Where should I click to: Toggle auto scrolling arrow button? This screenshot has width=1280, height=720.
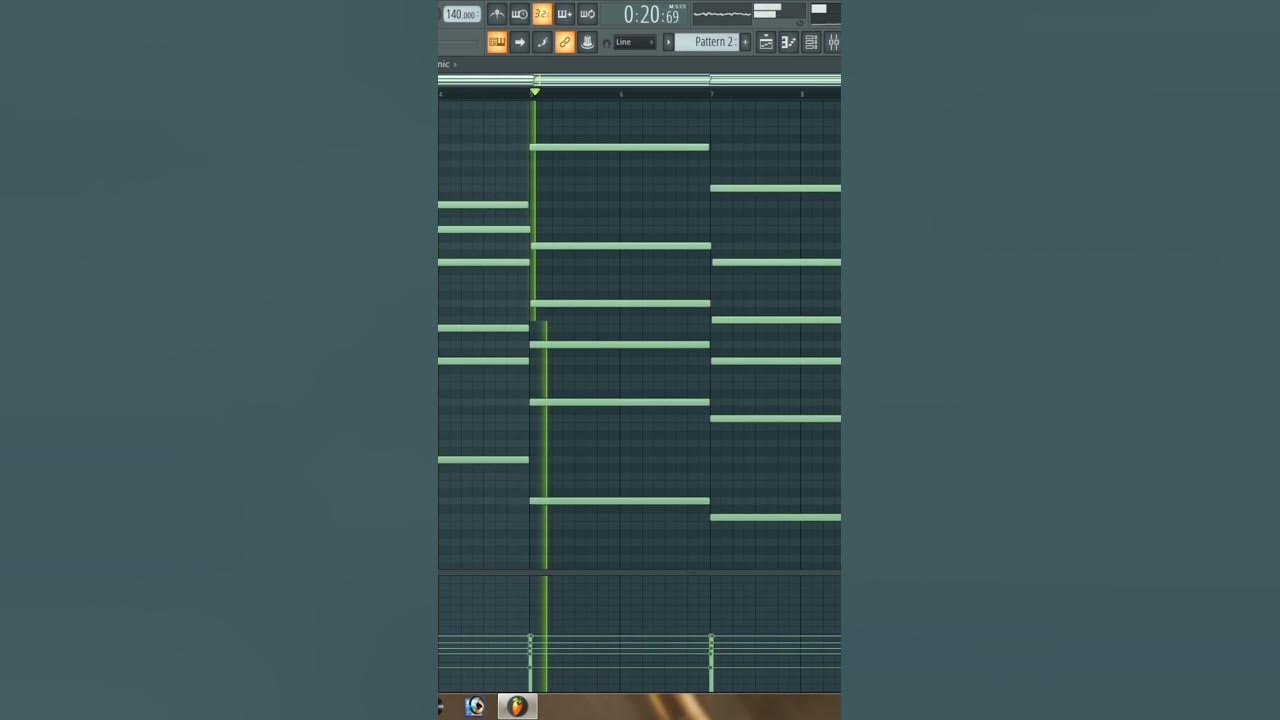click(x=519, y=42)
